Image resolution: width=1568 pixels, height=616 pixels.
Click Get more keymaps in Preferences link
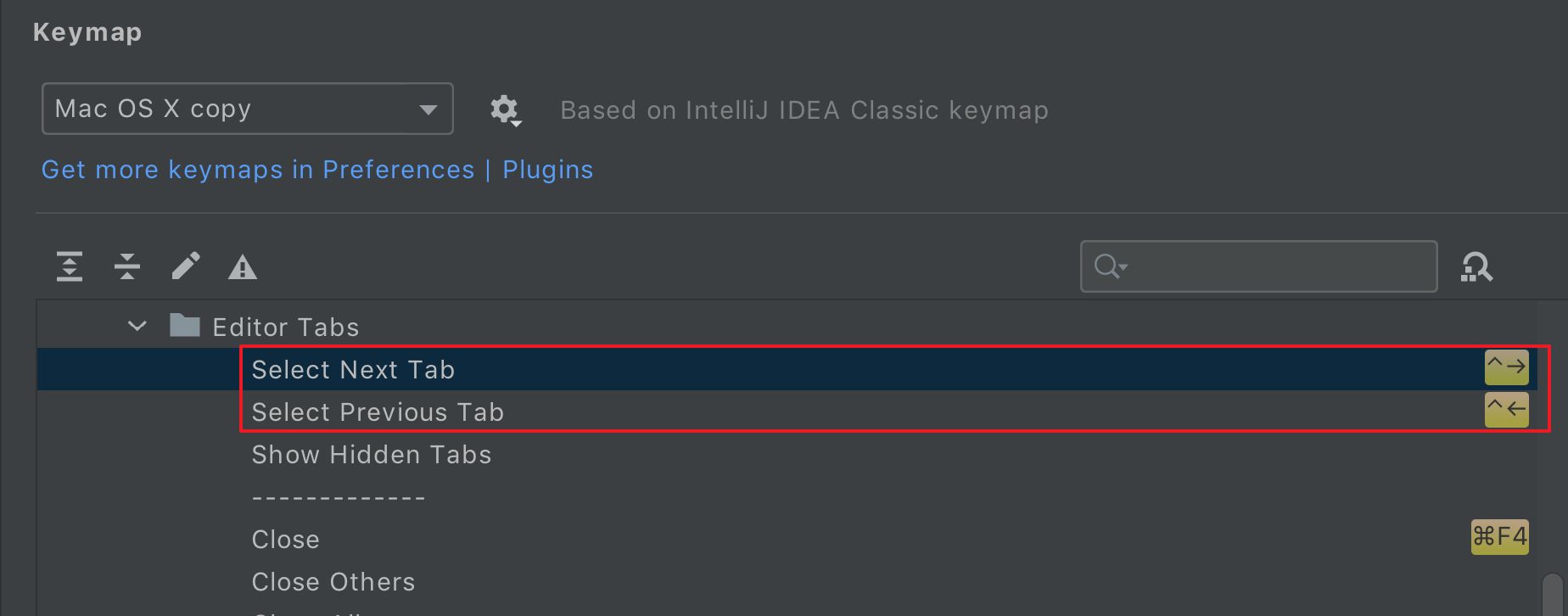coord(258,170)
